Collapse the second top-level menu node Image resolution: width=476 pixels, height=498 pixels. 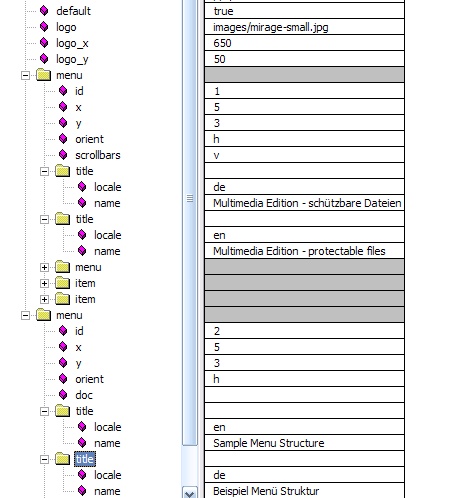[25, 315]
